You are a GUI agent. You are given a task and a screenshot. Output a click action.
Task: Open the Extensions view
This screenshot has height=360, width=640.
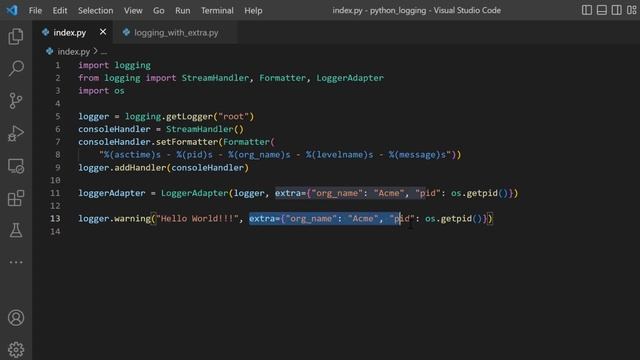coord(16,198)
